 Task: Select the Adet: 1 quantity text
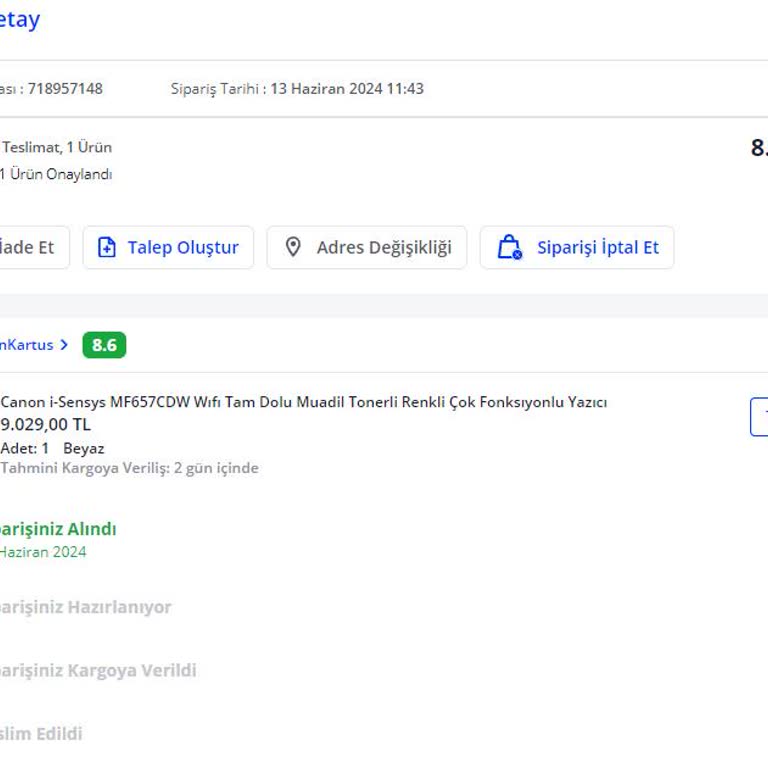pyautogui.click(x=24, y=448)
